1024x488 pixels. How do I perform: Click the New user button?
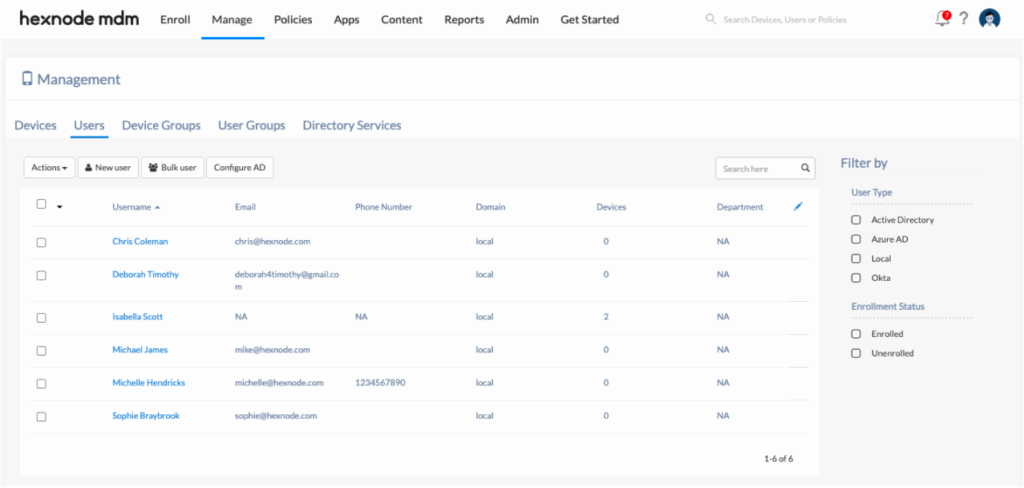[108, 168]
